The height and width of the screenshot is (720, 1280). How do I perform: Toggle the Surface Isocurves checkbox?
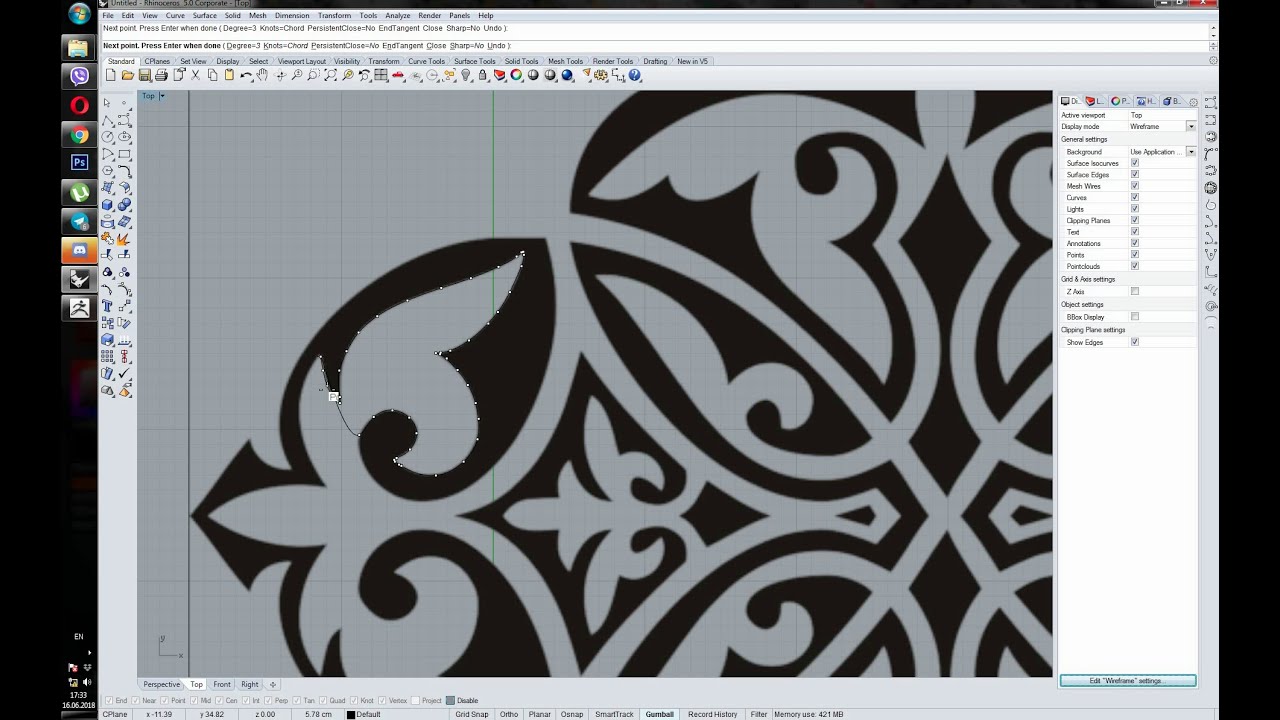click(1134, 163)
